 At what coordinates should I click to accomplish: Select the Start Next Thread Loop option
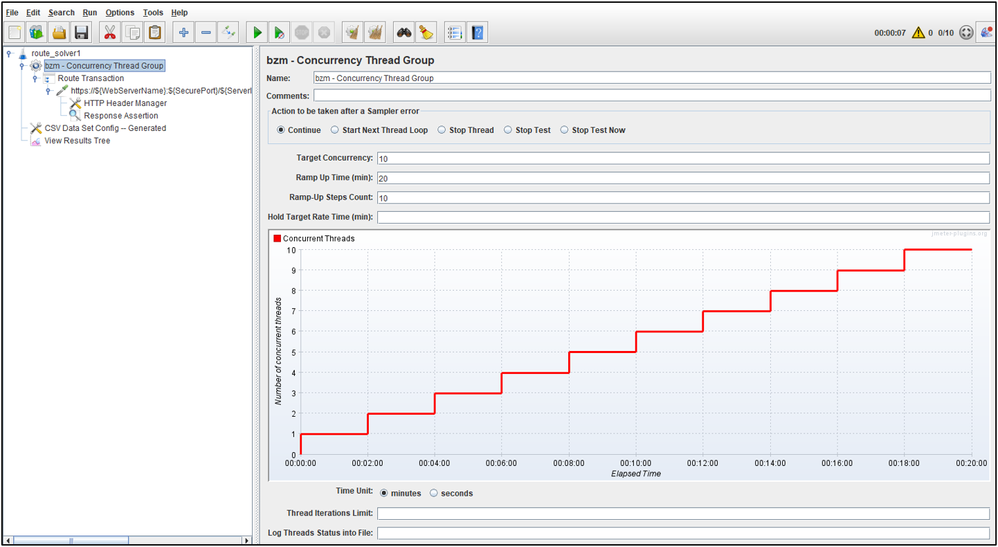[x=335, y=130]
